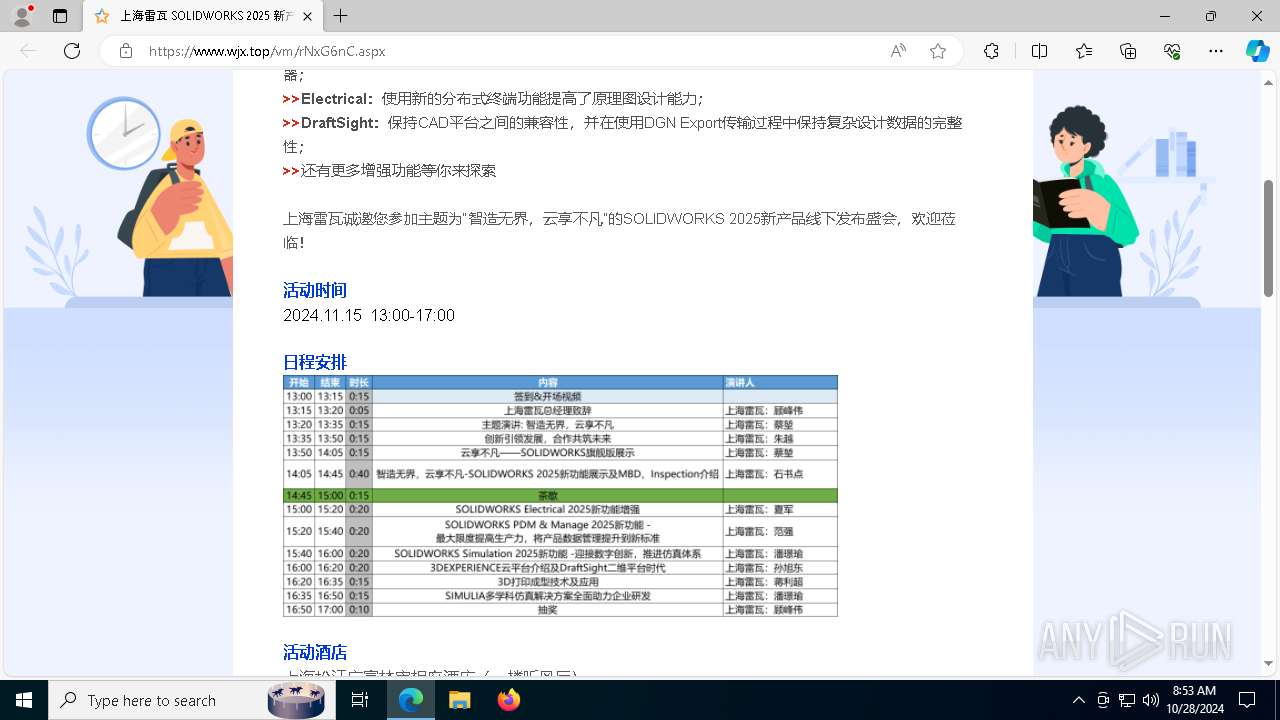
Task: Click the 还有更多增强功能等你来探索 line
Action: (389, 171)
